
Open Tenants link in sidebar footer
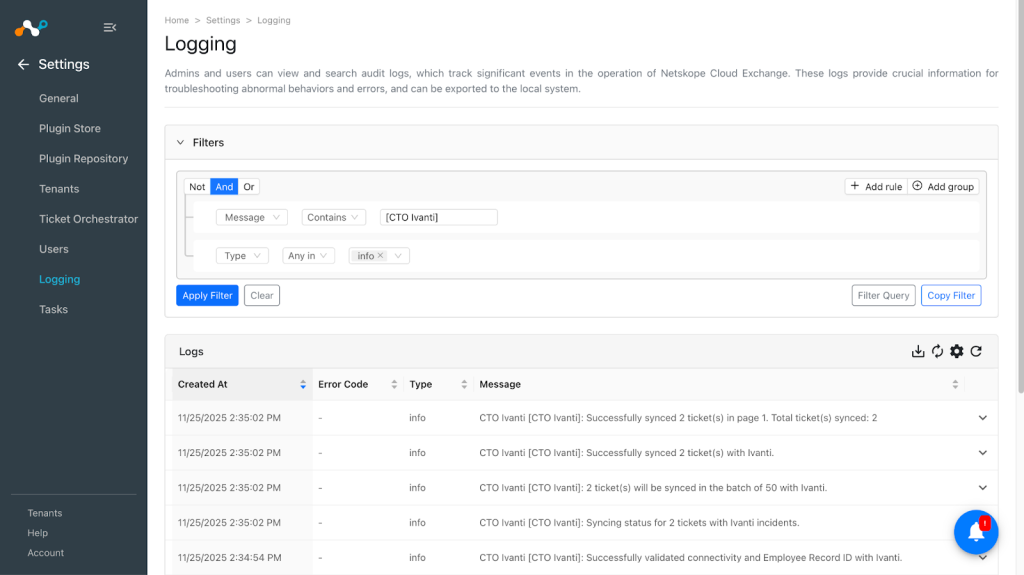[44, 514]
